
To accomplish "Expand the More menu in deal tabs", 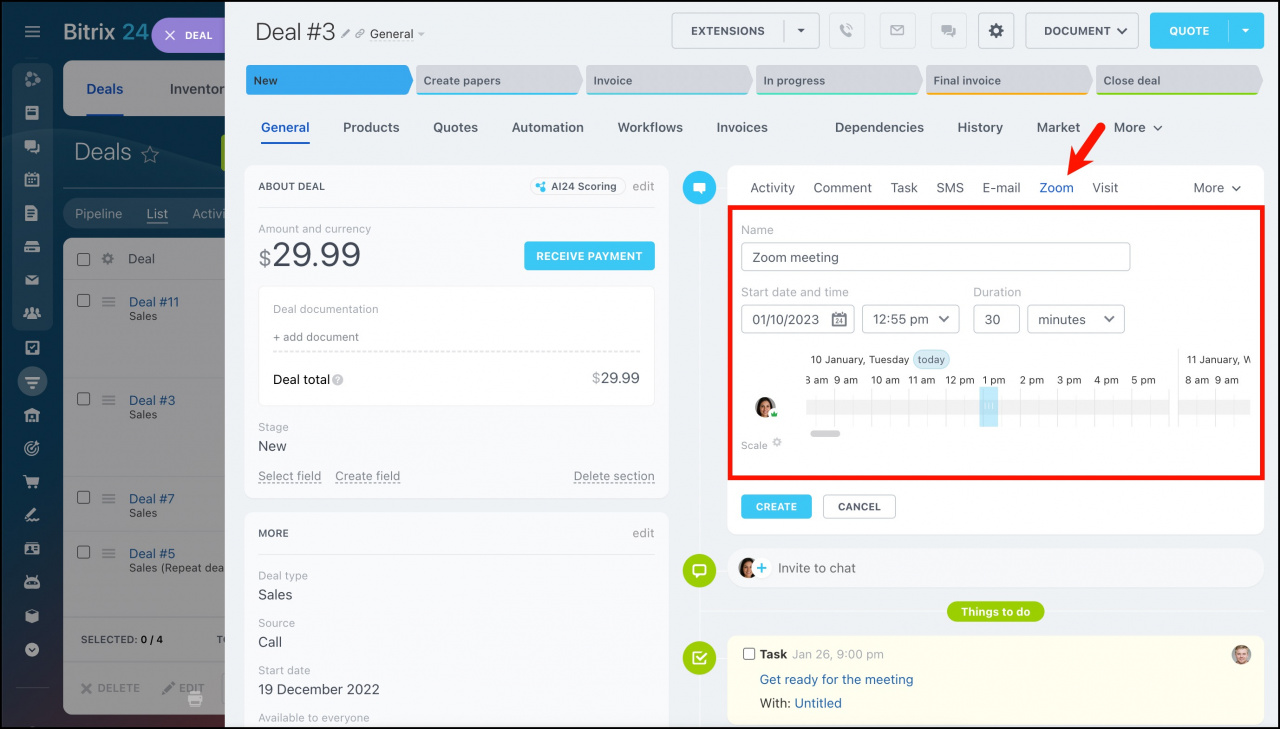I will [x=1138, y=127].
